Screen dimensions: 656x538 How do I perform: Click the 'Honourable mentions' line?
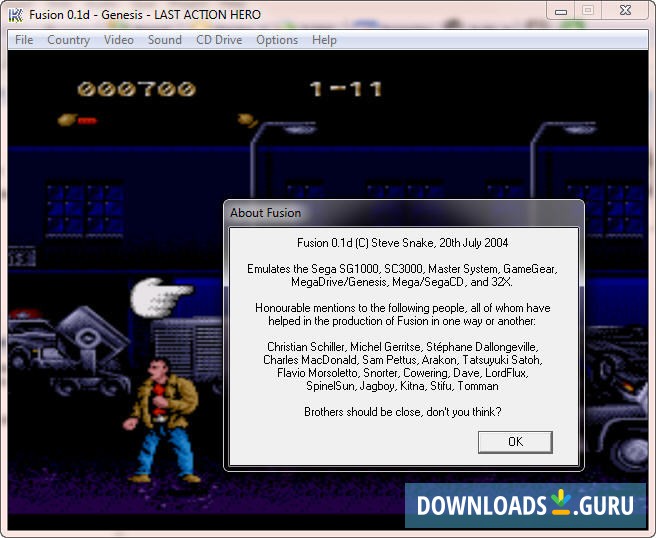pos(402,308)
